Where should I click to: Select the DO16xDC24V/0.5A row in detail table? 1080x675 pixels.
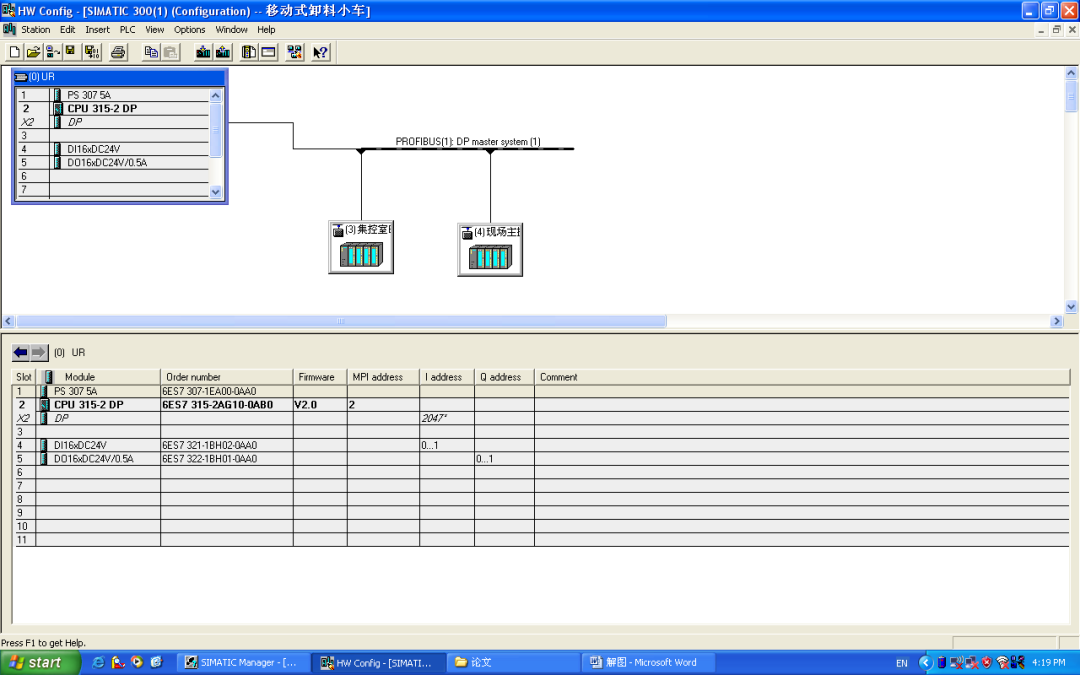[x=542, y=459]
